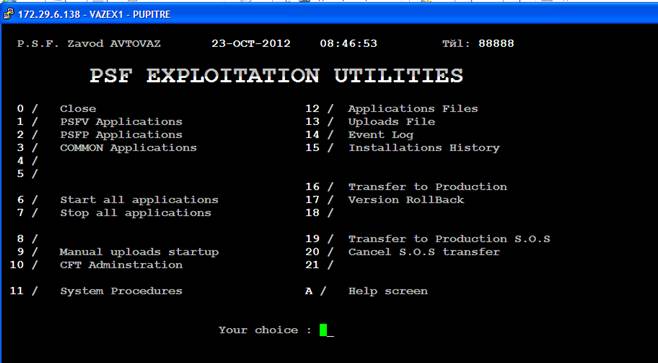Click the empty option number '21 /'

click(319, 265)
